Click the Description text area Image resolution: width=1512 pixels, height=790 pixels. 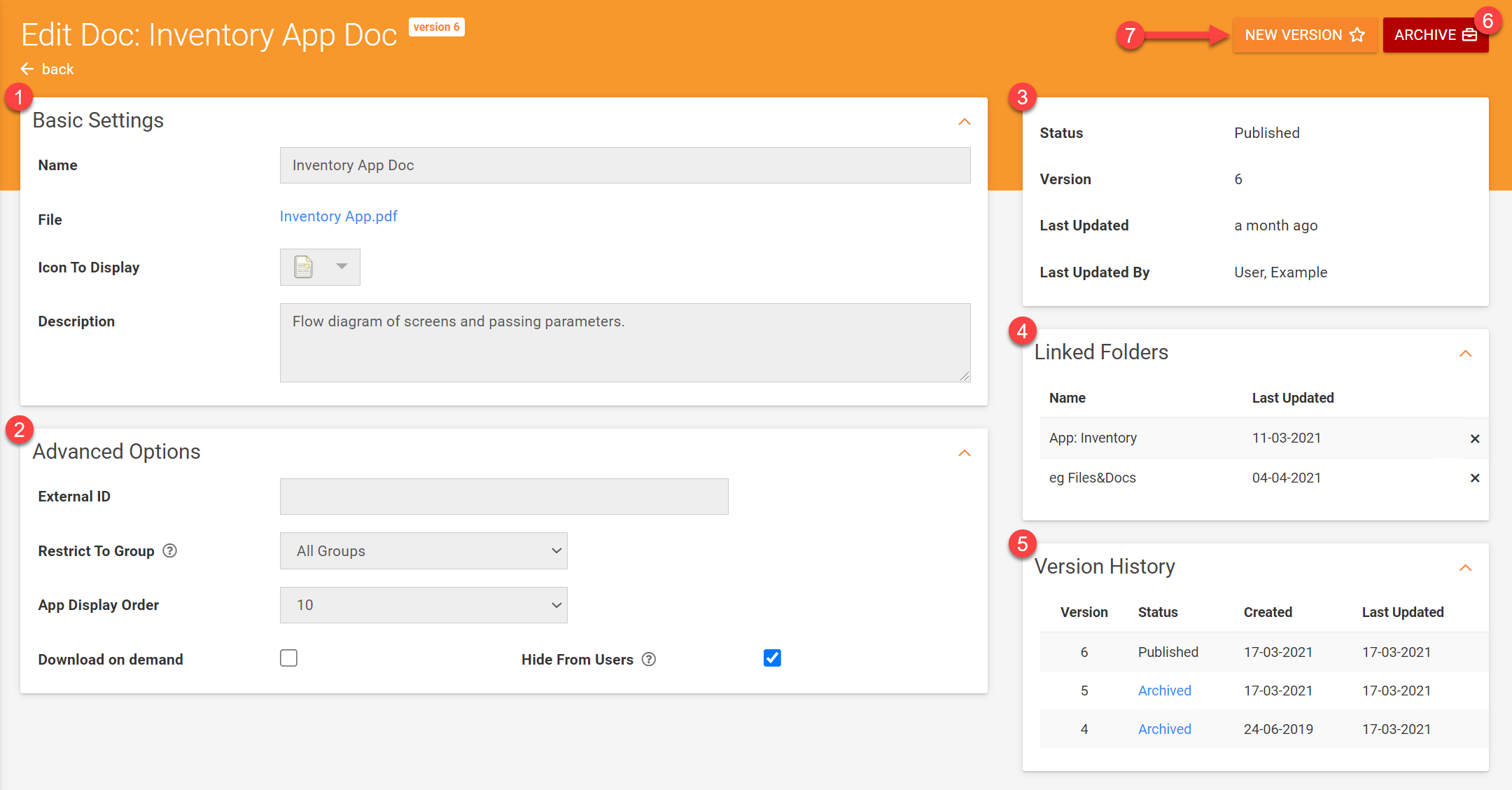[624, 342]
